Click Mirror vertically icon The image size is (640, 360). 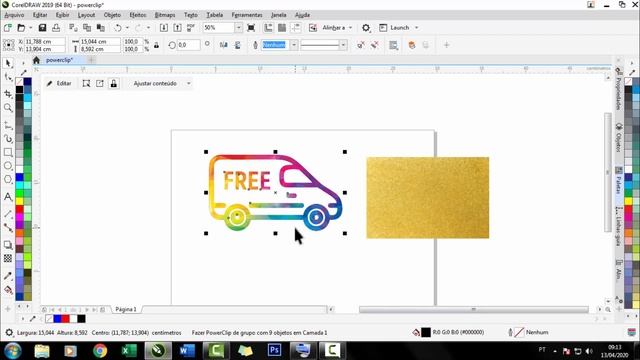tap(238, 45)
